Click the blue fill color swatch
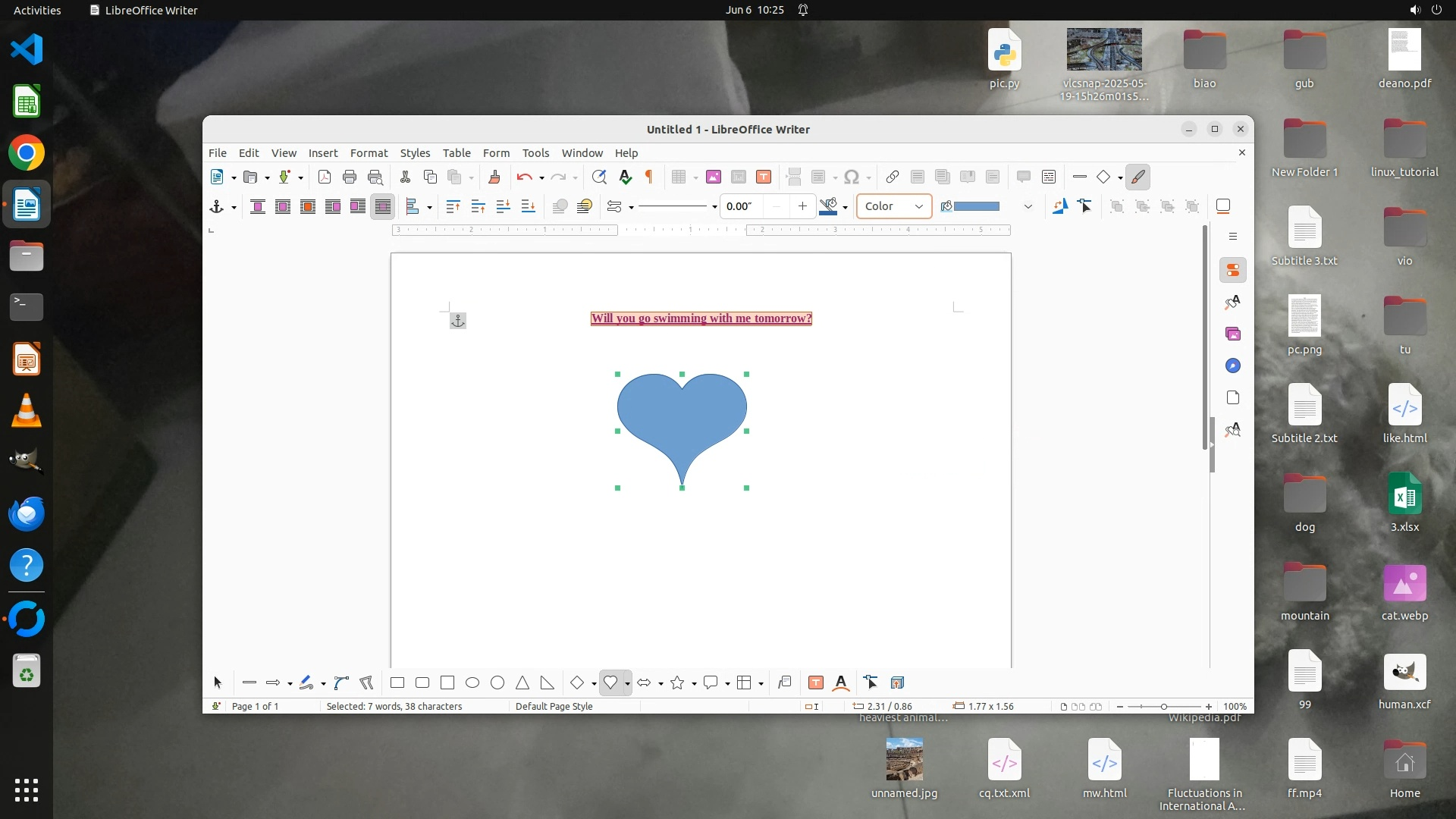Screen dimensions: 1456x819 point(977,206)
